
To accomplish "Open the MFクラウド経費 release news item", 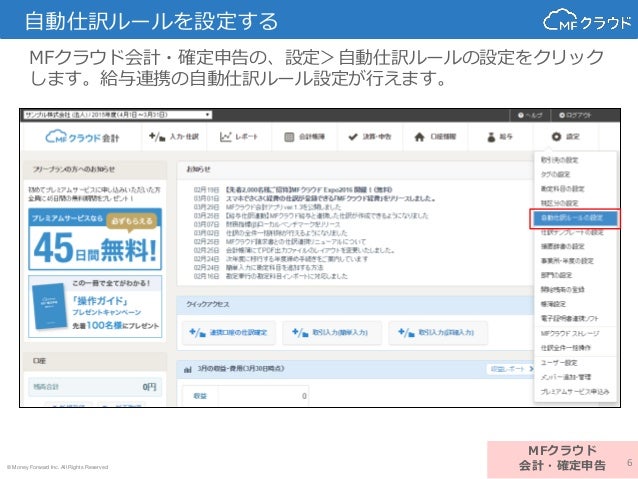I will (x=330, y=198).
